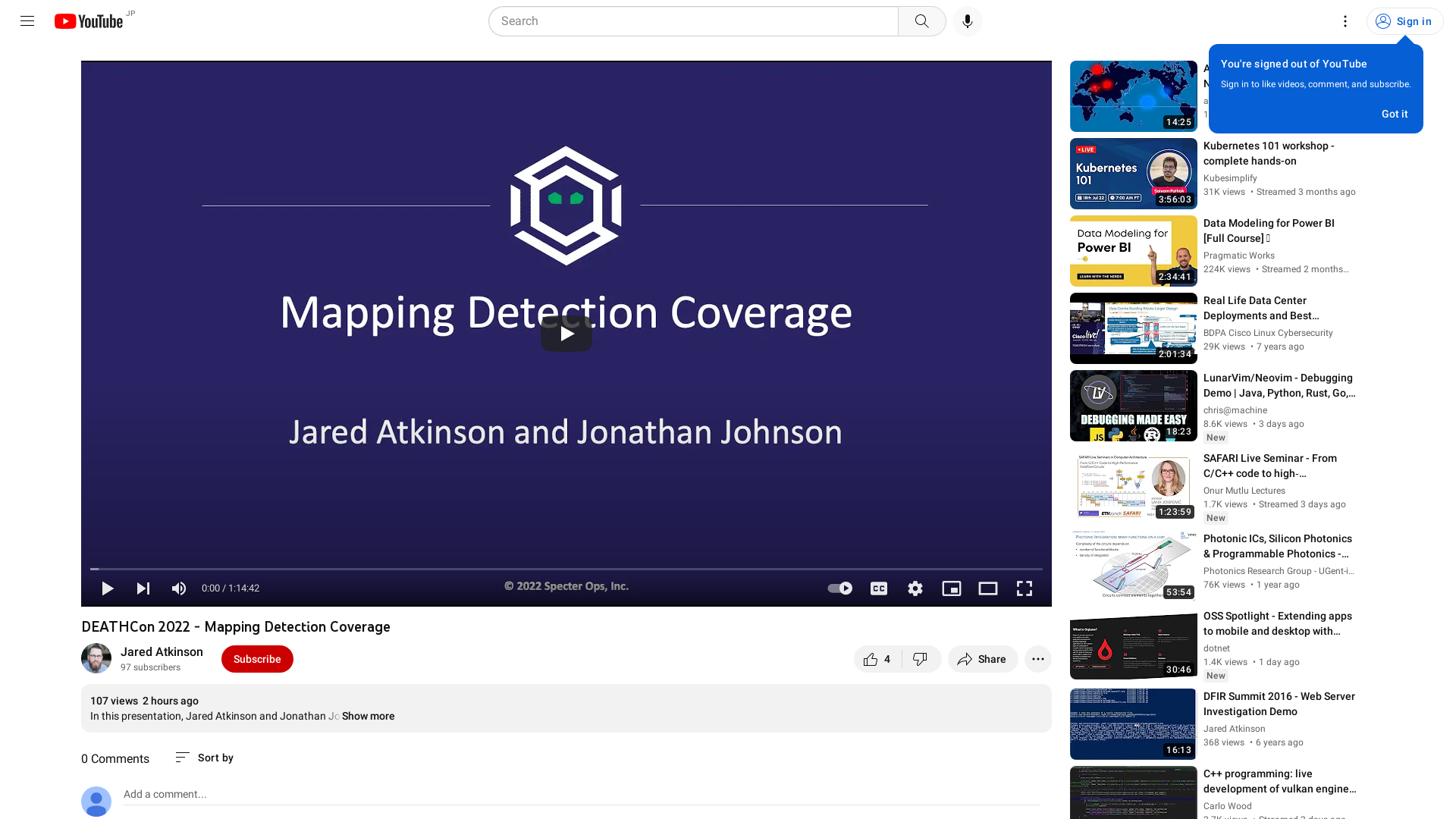
Task: Seek using the video progress bar
Action: 566,569
